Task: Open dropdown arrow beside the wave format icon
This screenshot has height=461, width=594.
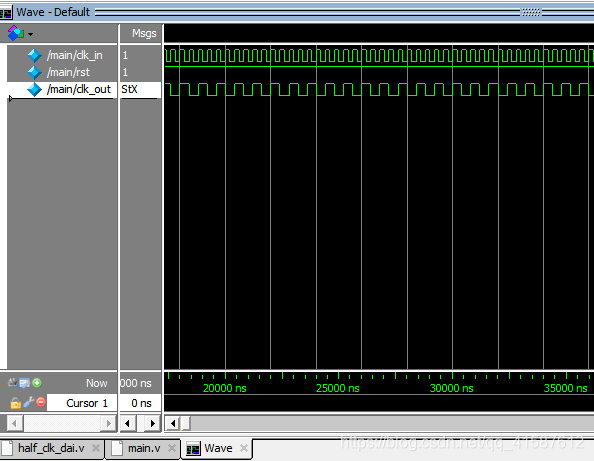Action: pos(30,34)
